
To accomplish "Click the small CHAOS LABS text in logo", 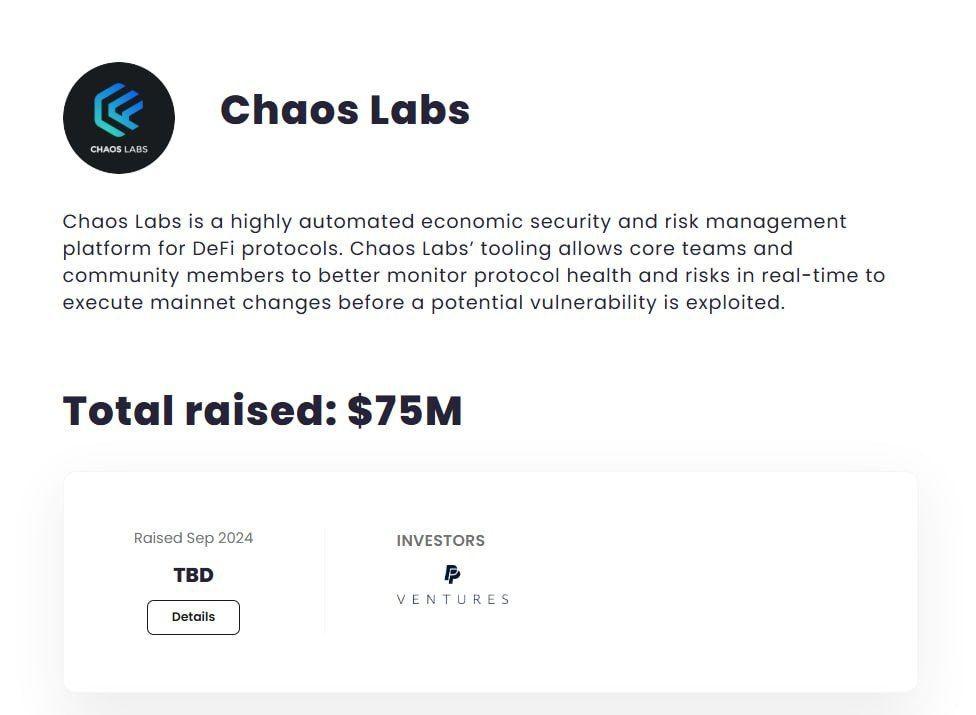I will point(119,149).
